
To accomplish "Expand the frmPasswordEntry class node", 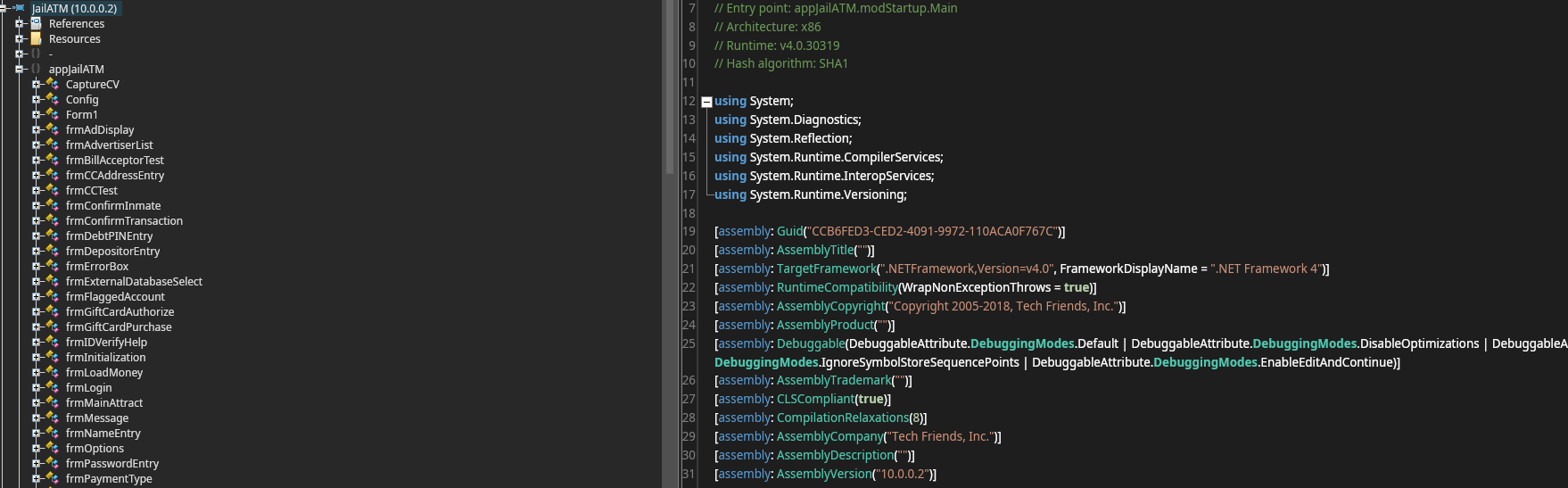I will tap(37, 463).
